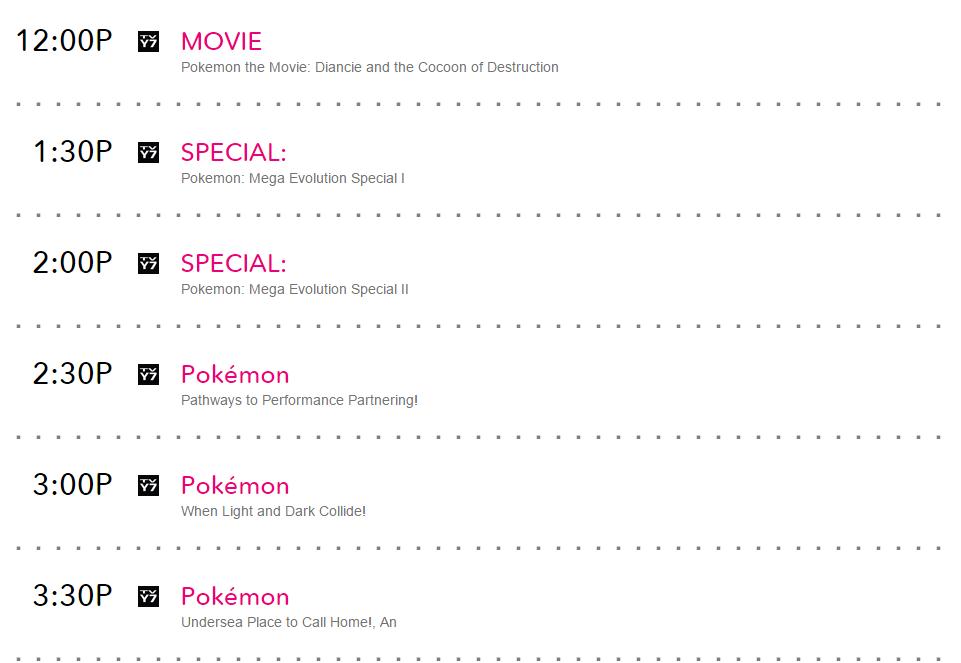Click When Light and Dark Collide! text
The image size is (961, 663).
coord(273,512)
